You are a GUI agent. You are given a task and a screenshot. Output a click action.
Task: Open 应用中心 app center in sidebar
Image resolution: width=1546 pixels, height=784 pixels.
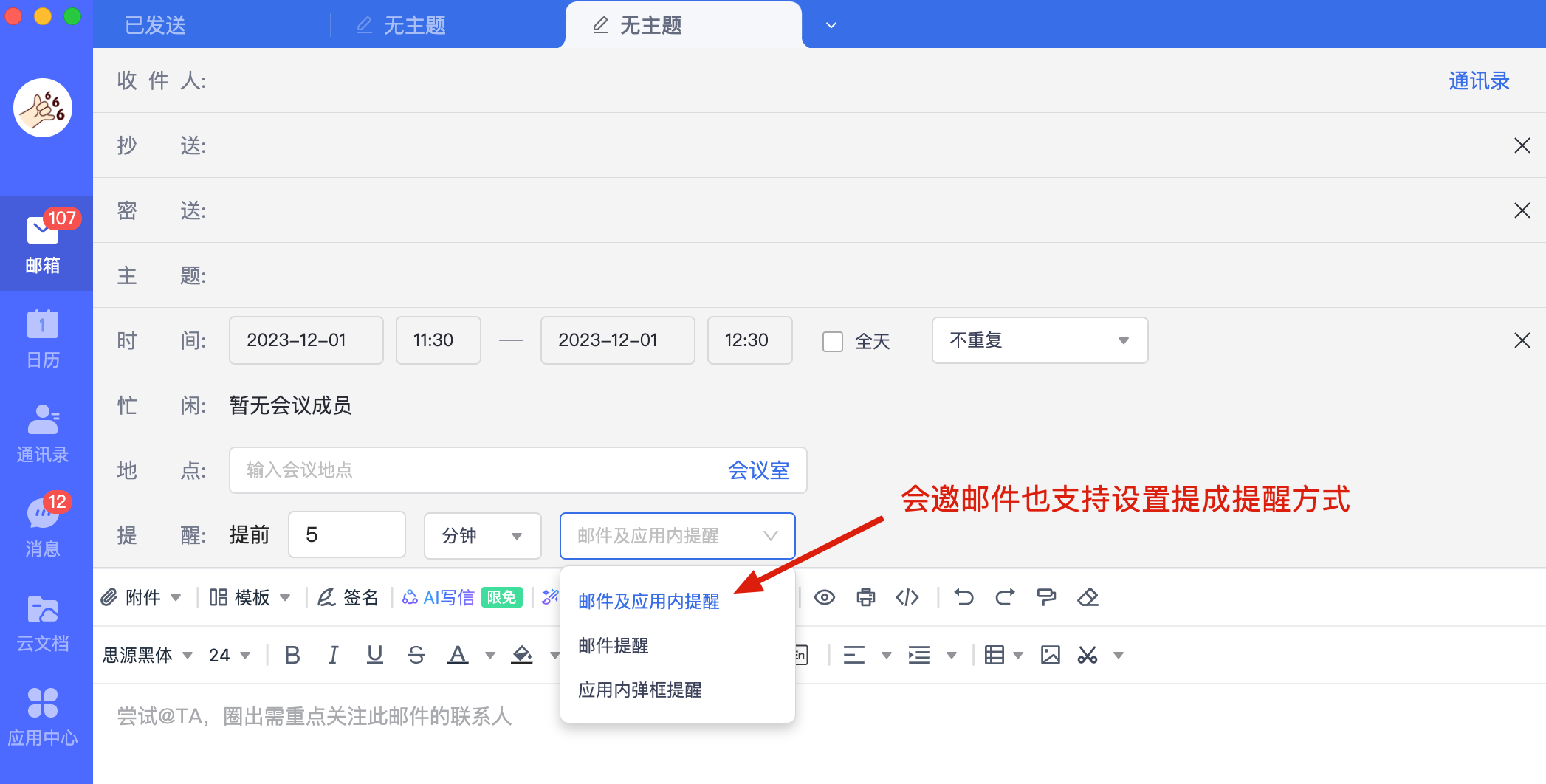44,718
